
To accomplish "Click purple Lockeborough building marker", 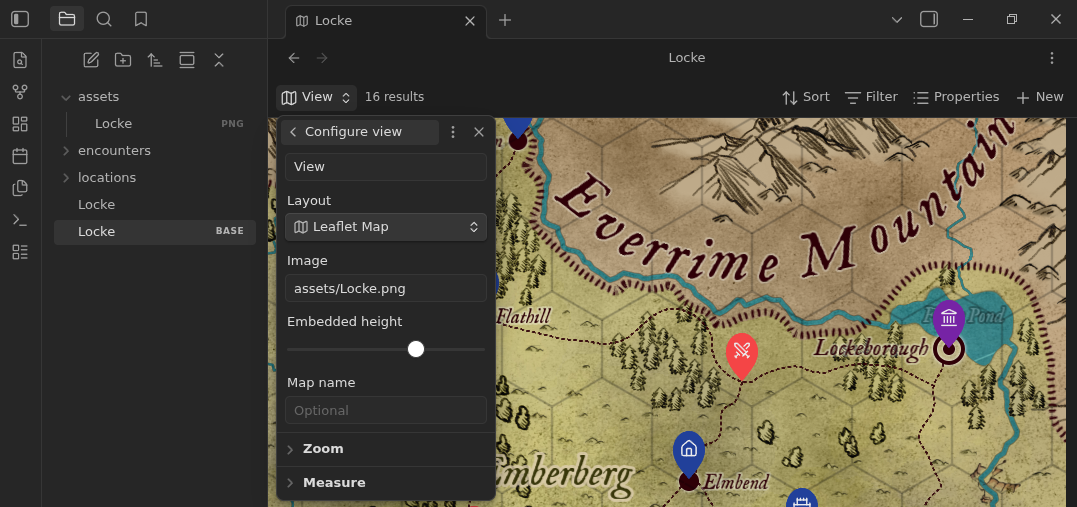I will pyautogui.click(x=949, y=322).
